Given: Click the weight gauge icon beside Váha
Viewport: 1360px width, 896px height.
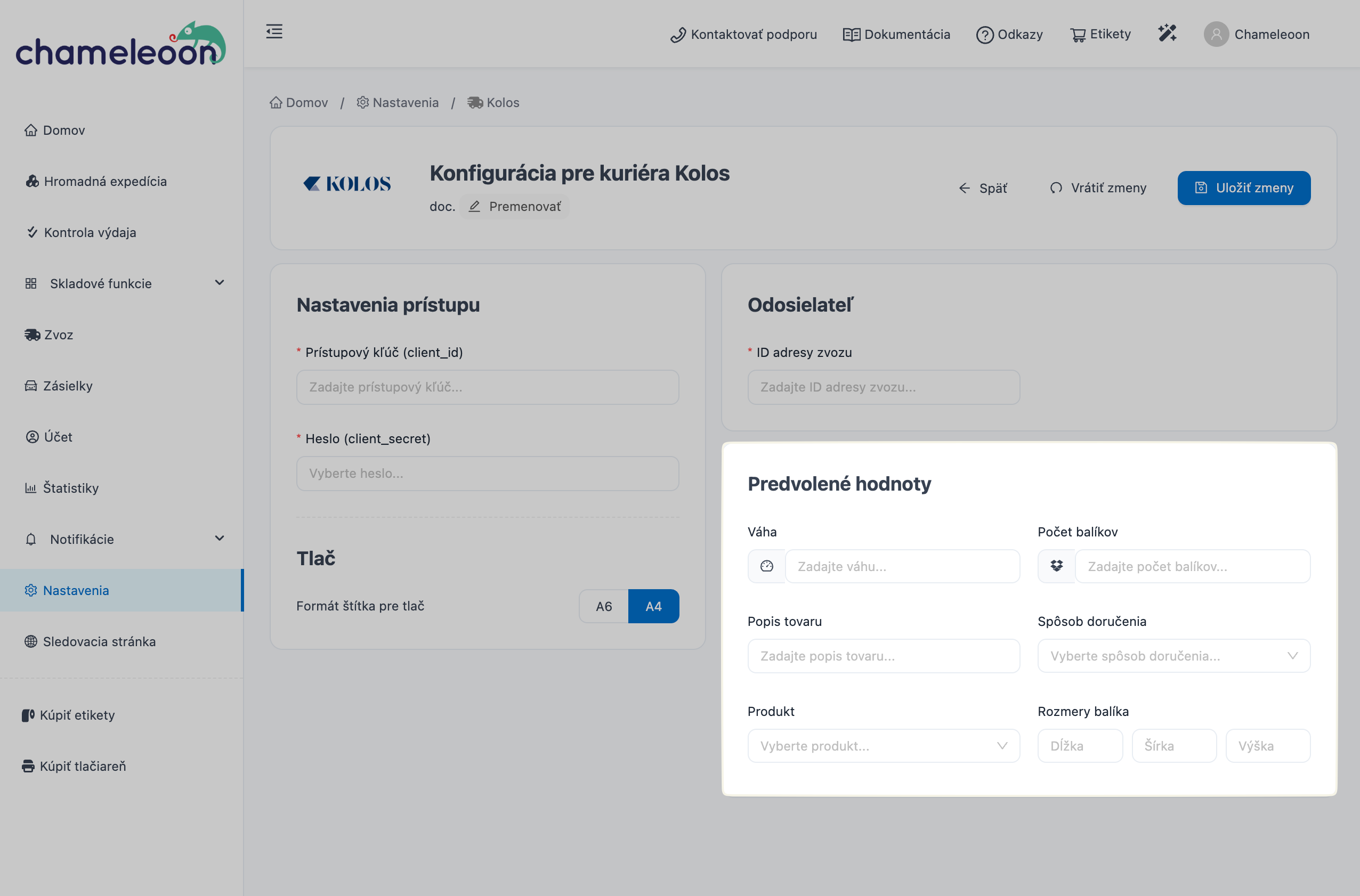Looking at the screenshot, I should point(767,566).
